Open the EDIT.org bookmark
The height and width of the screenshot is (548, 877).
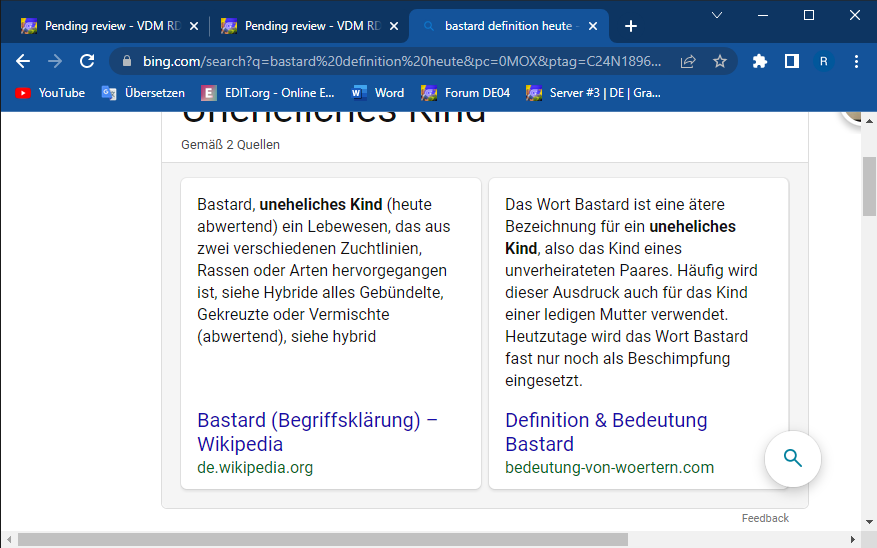pyautogui.click(x=268, y=93)
